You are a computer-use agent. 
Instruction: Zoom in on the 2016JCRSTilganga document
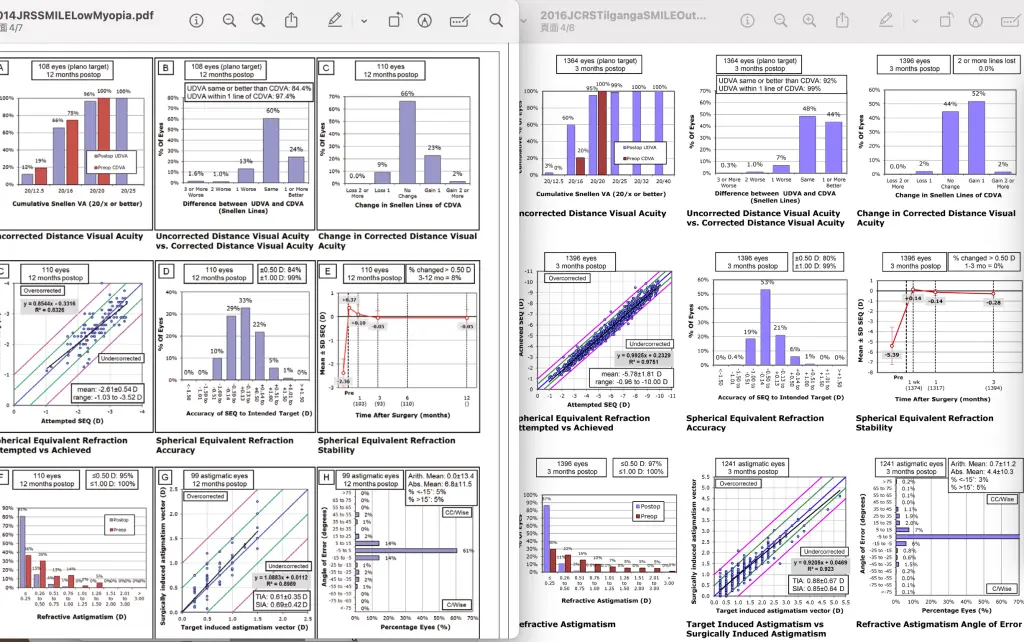(x=810, y=21)
